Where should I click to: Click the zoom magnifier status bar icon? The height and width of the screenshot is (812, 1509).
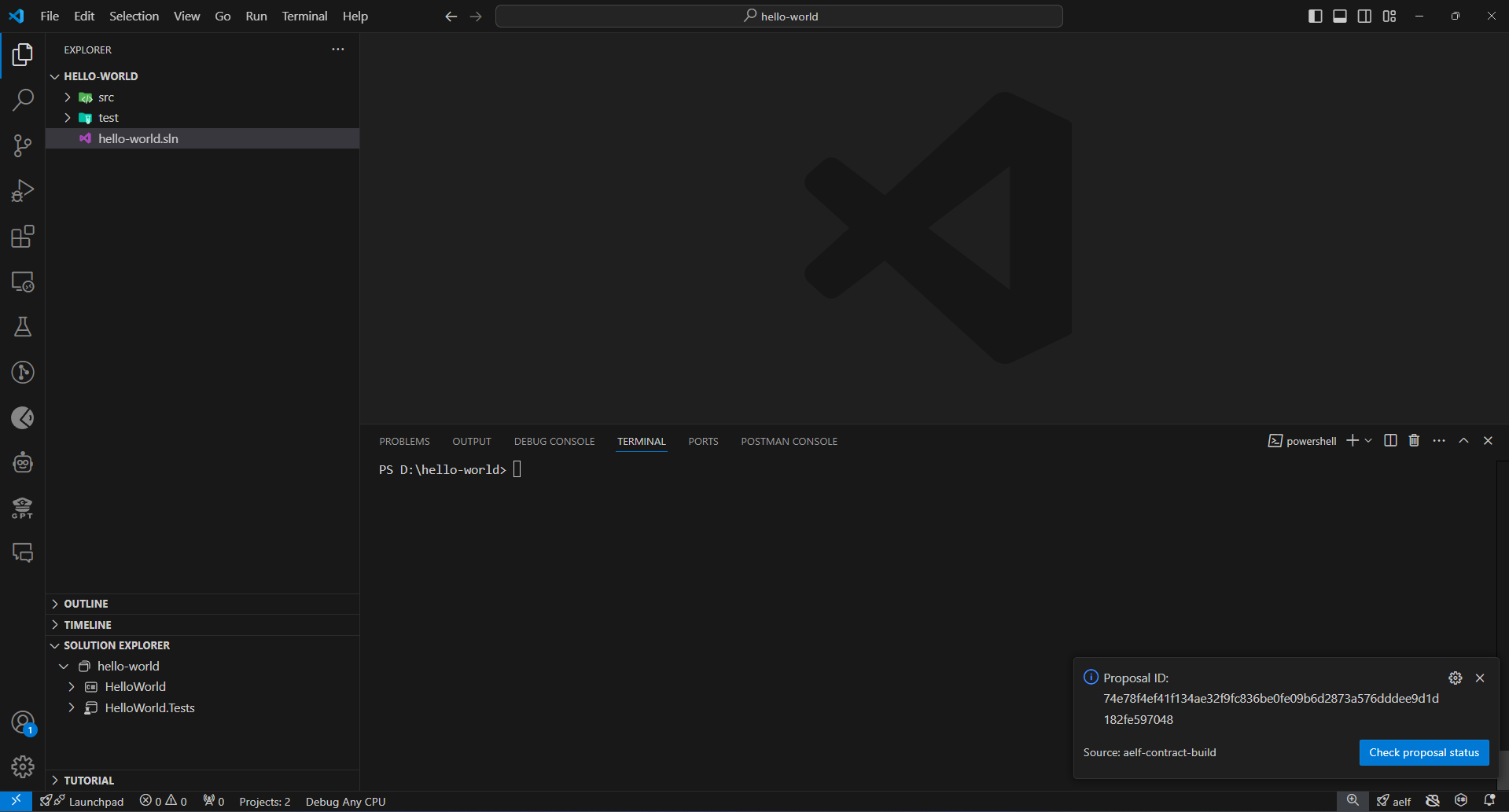(1353, 801)
